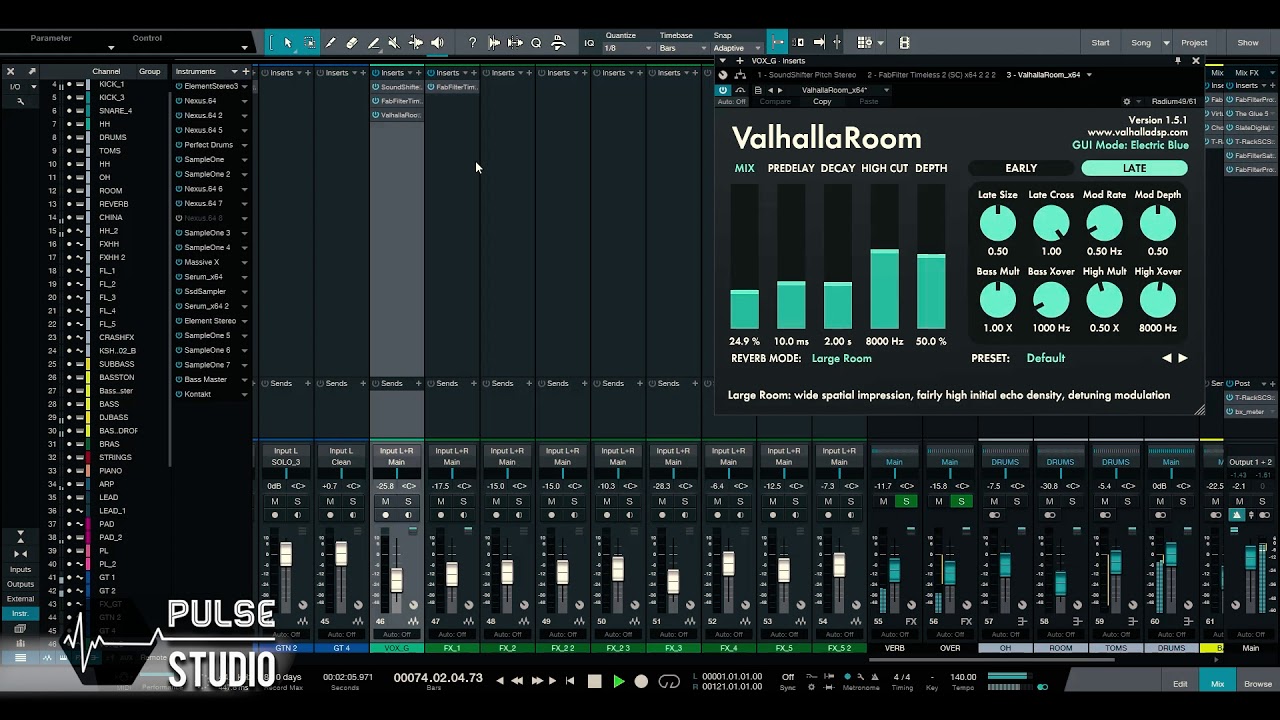The height and width of the screenshot is (720, 1280).
Task: Select the Listen speaker tool
Action: 437,43
